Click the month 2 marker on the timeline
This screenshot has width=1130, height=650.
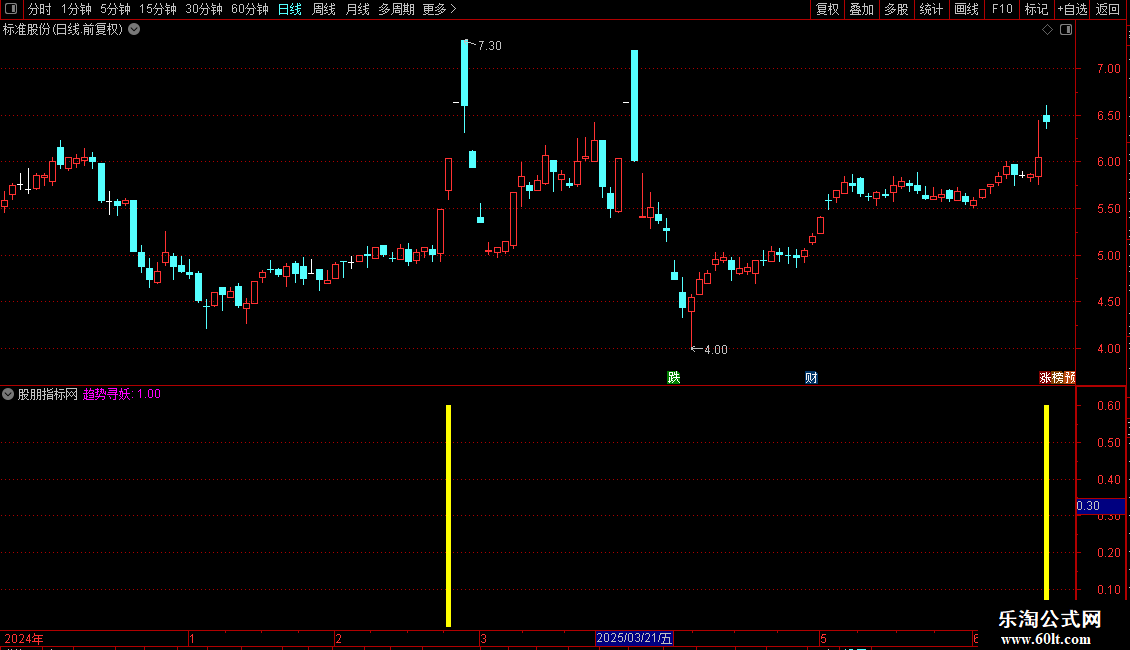click(x=339, y=639)
